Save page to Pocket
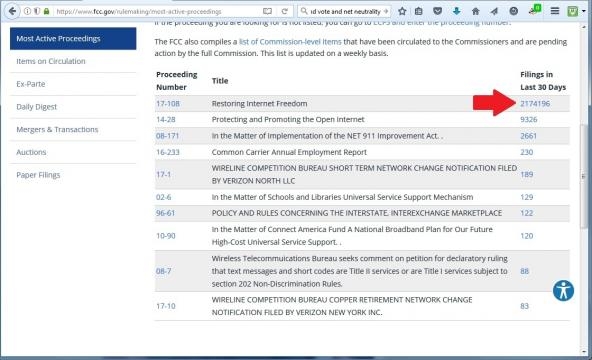Screen dimensions: 592x360 tap(438, 11)
